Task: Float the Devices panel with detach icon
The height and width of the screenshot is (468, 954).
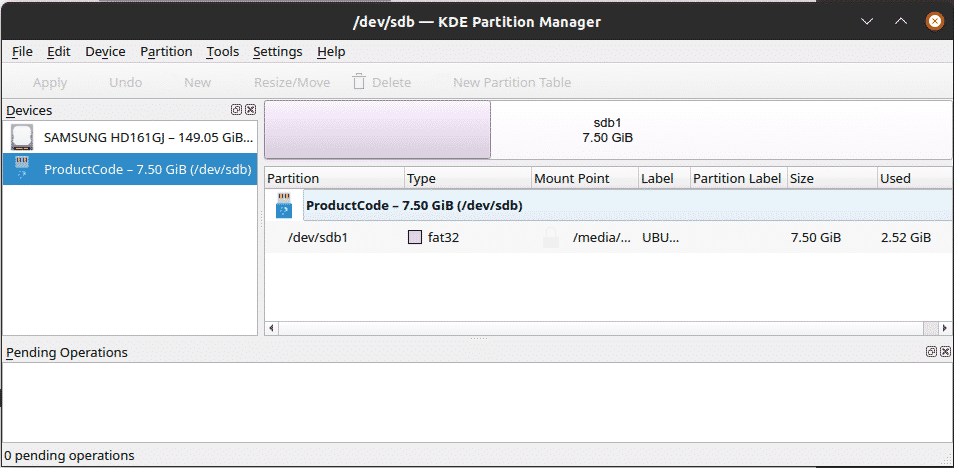Action: [x=236, y=110]
